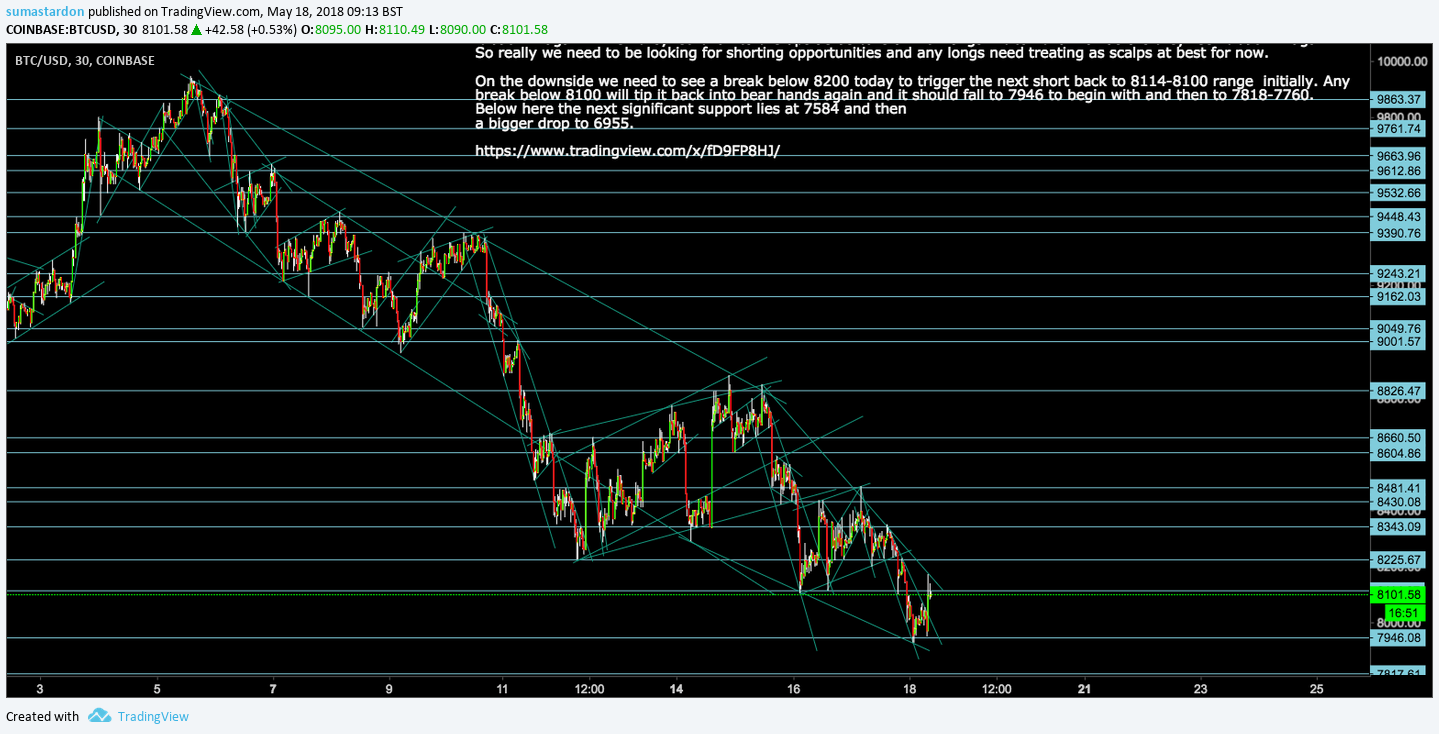Click the time axis label 23
Viewport: 1439px width, 734px height.
1201,689
